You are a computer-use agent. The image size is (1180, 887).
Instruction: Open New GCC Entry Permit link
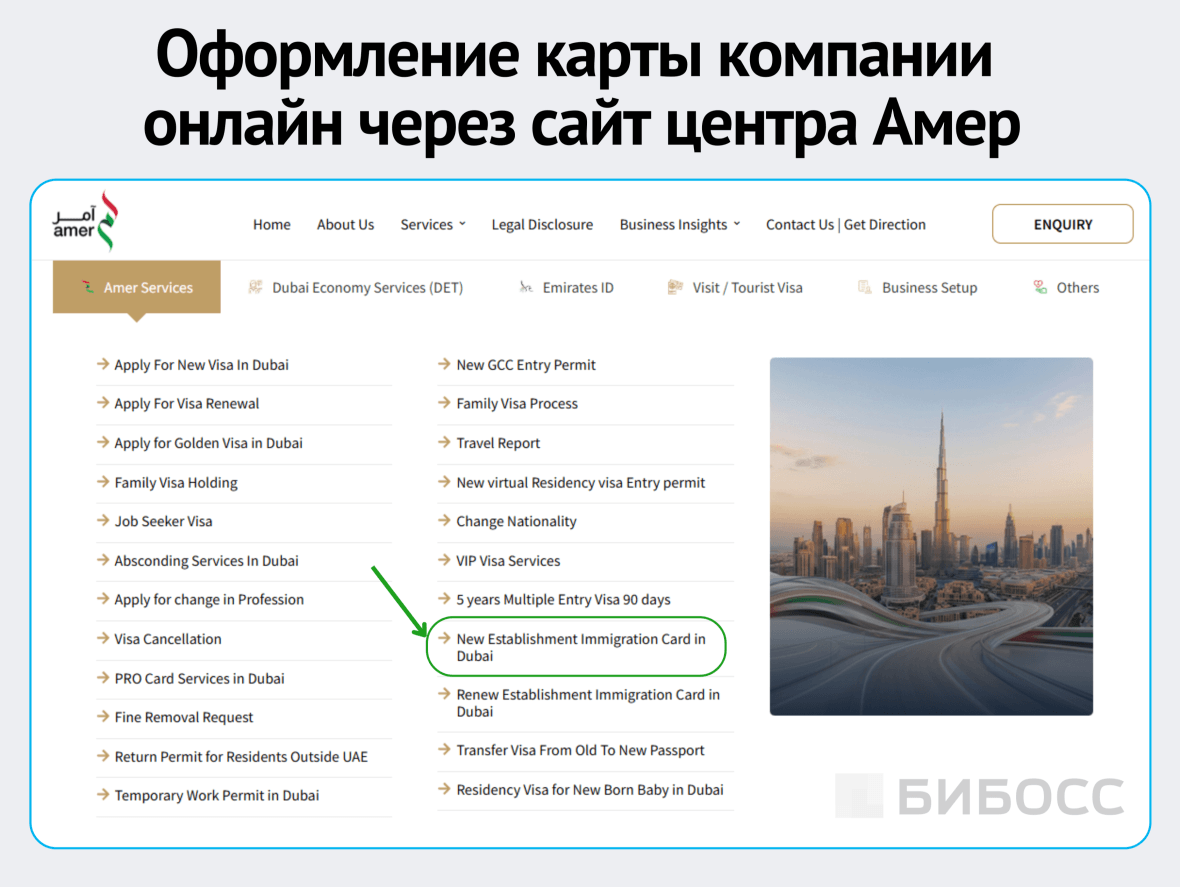click(x=526, y=365)
